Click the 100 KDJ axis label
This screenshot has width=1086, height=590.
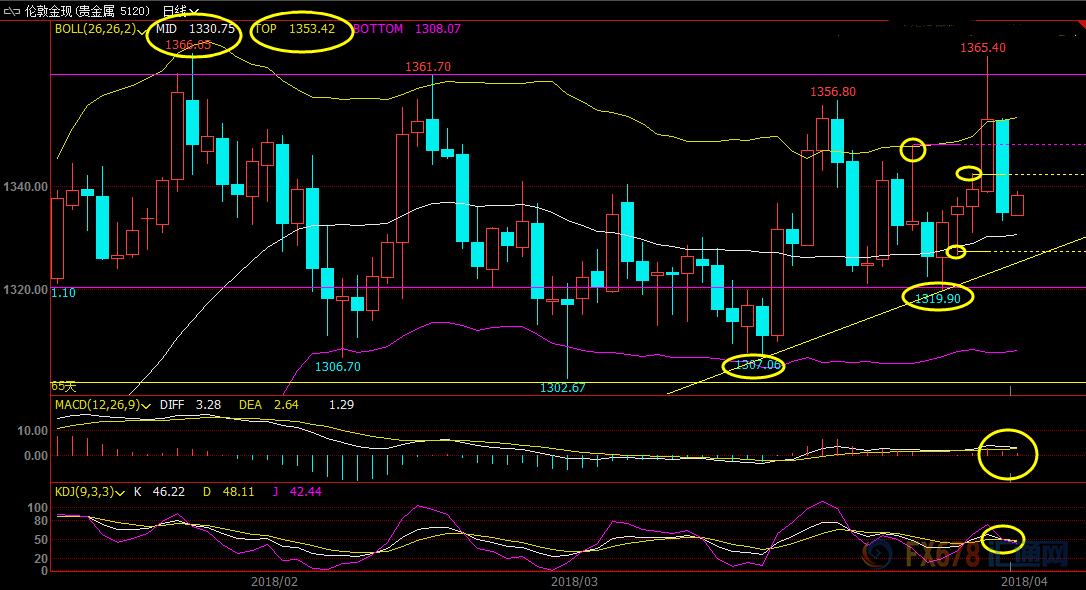pyautogui.click(x=37, y=508)
